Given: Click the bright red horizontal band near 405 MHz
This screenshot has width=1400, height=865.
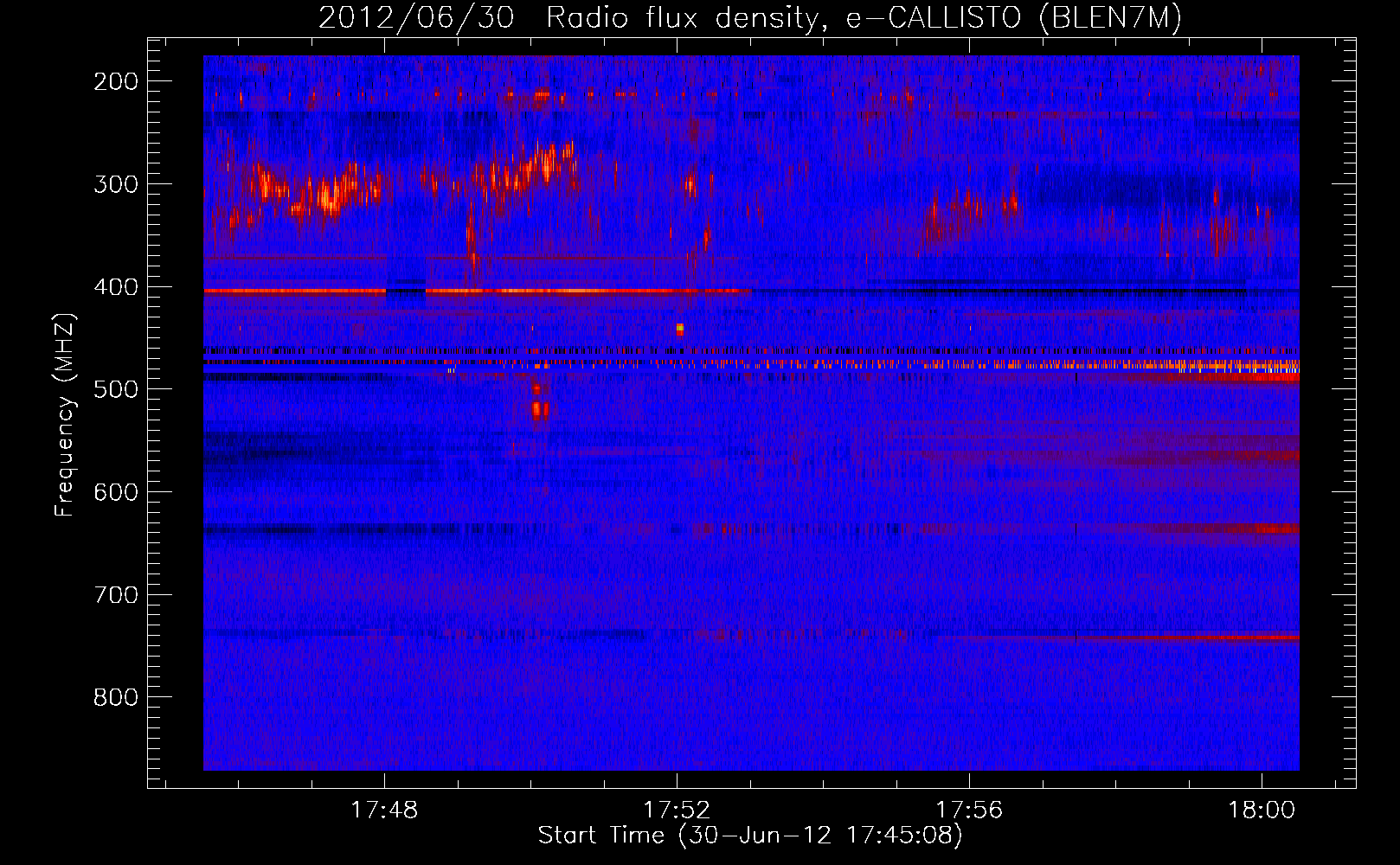Looking at the screenshot, I should click(x=476, y=292).
